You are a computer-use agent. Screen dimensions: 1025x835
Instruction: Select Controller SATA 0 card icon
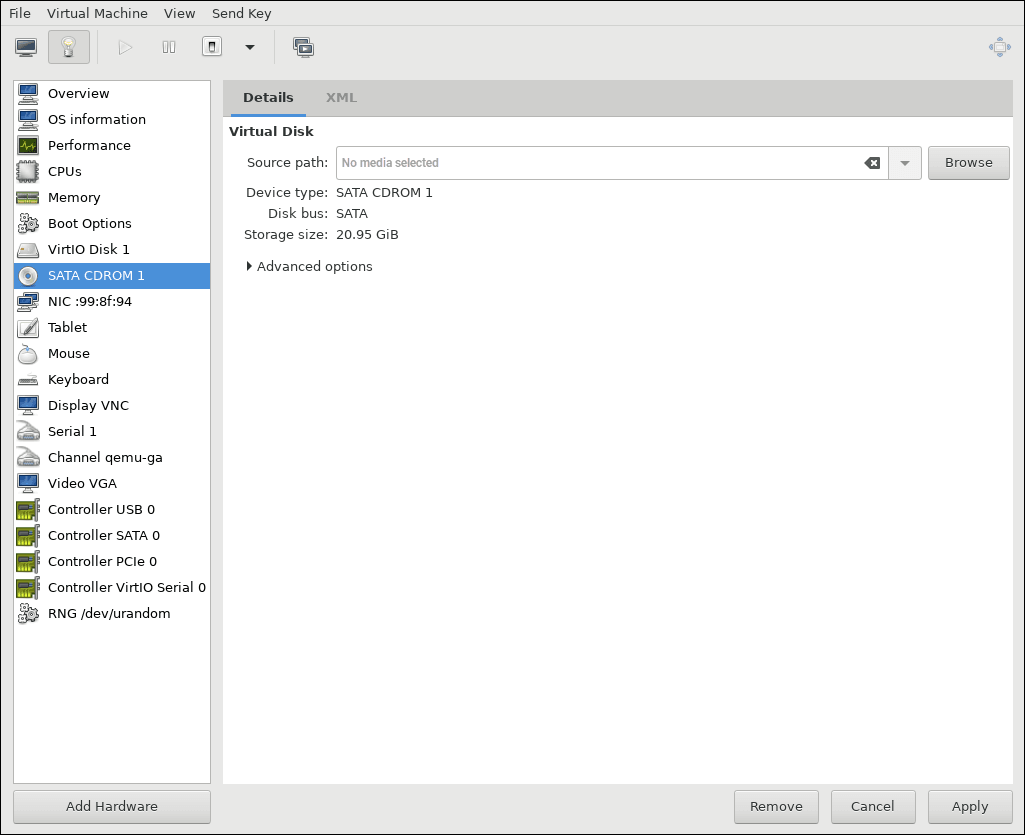[28, 536]
